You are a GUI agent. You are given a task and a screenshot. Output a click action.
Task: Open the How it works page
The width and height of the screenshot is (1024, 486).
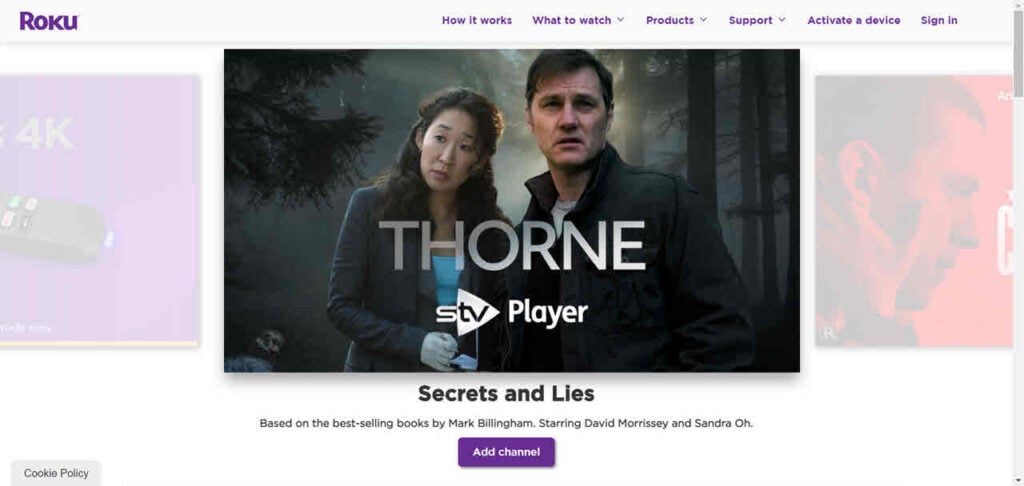click(x=477, y=20)
